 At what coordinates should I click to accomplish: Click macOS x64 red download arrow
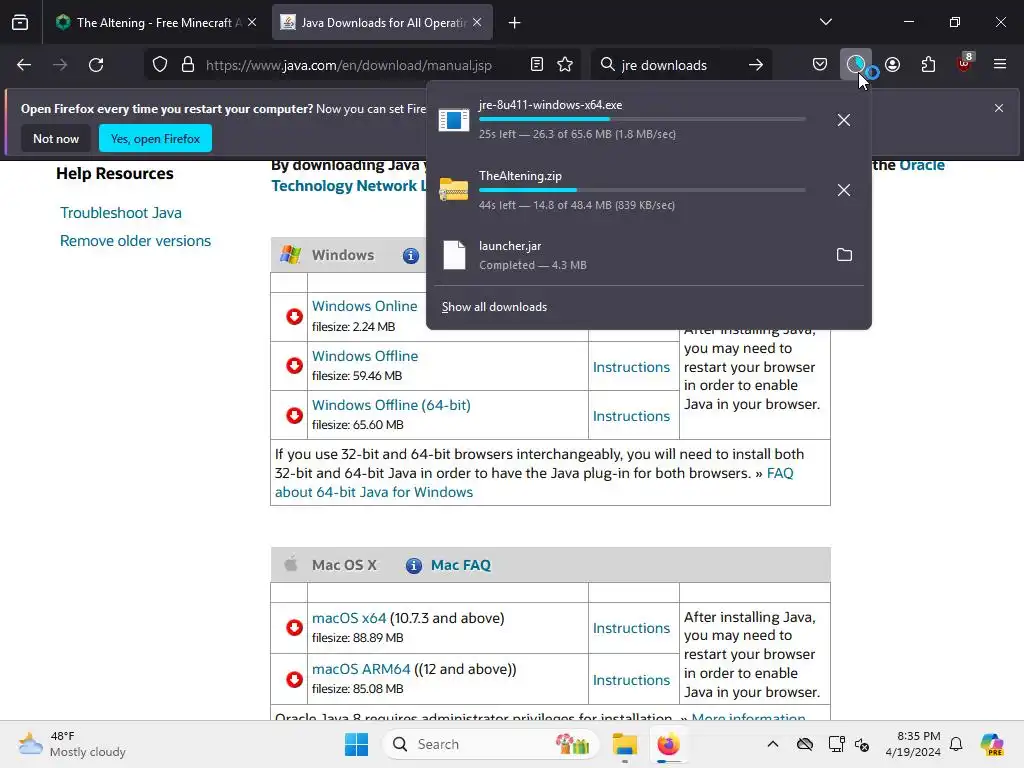coord(295,628)
